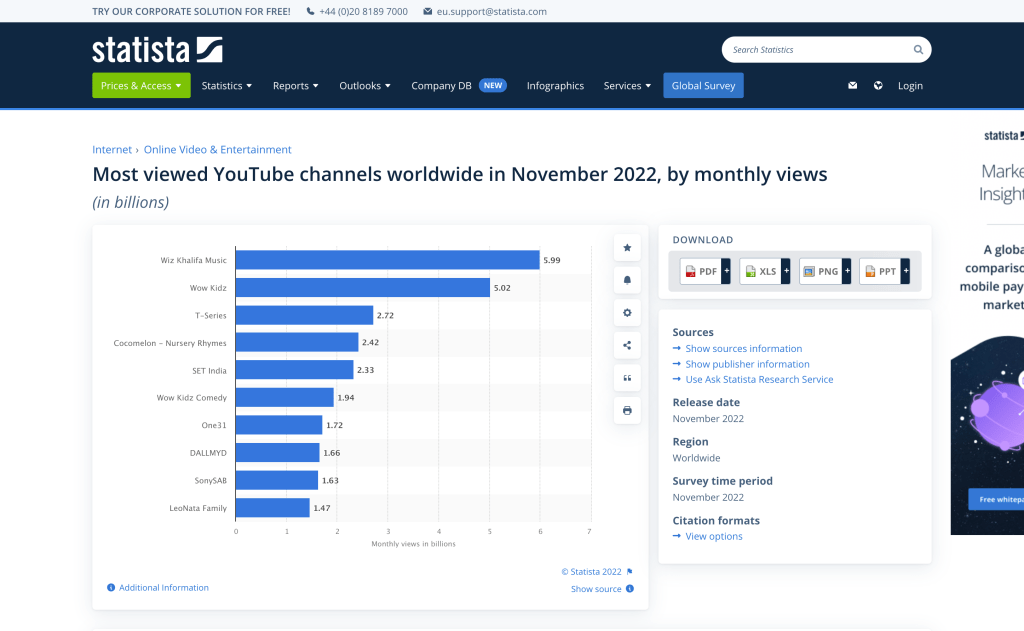Click the support email address
This screenshot has height=631, width=1024.
click(x=492, y=11)
